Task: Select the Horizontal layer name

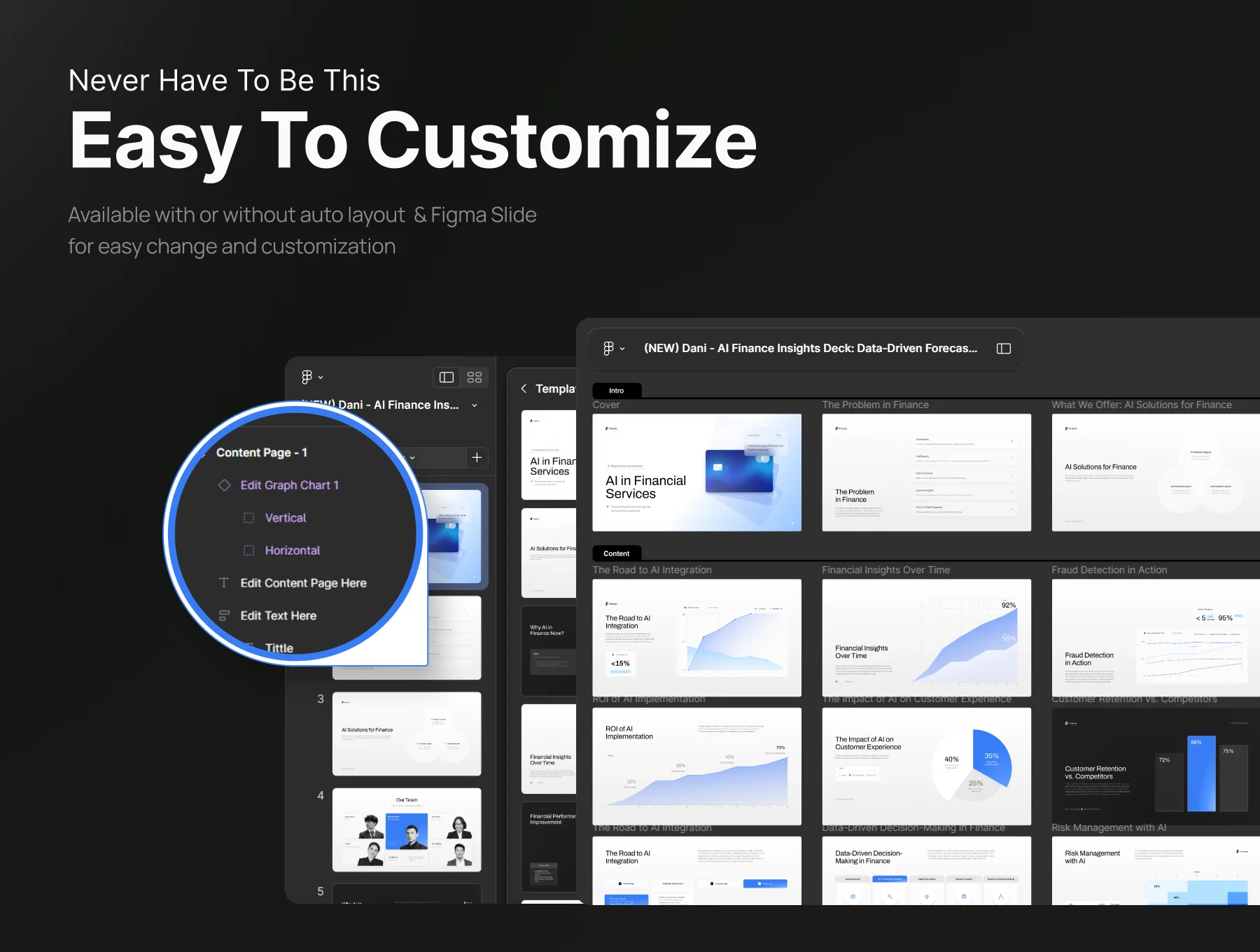Action: coord(293,550)
